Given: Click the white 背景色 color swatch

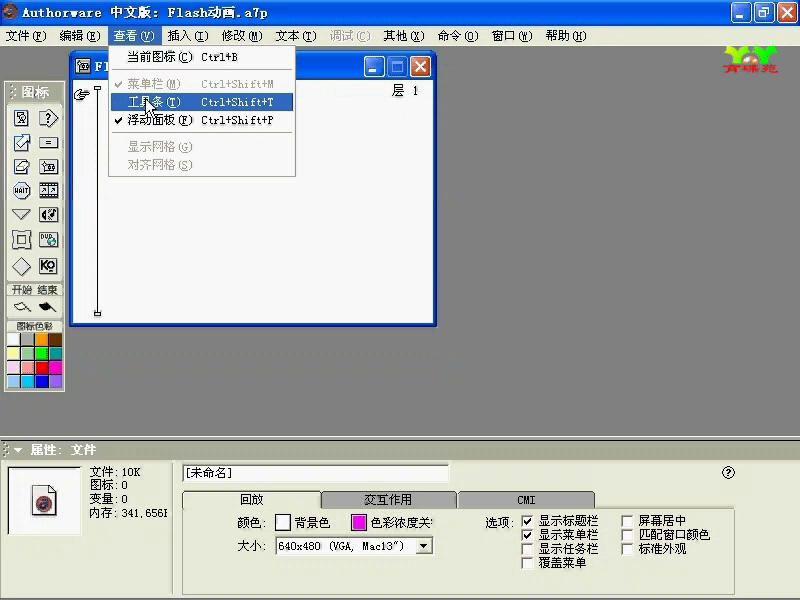Looking at the screenshot, I should pos(283,522).
